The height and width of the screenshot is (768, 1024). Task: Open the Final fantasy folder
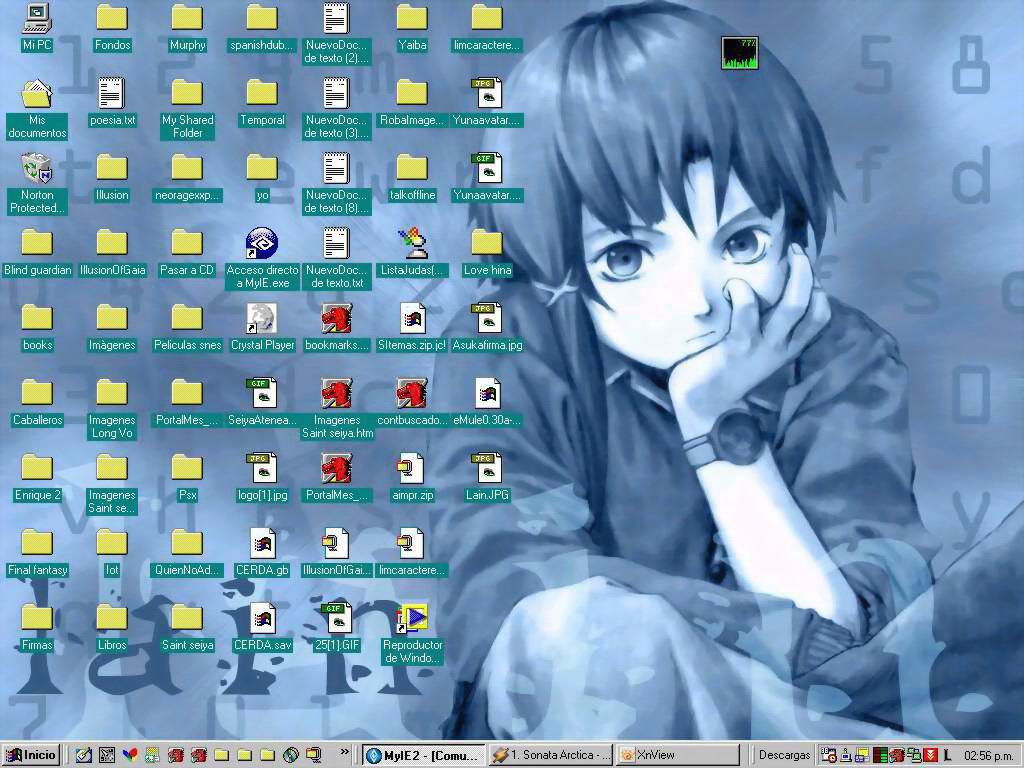37,544
